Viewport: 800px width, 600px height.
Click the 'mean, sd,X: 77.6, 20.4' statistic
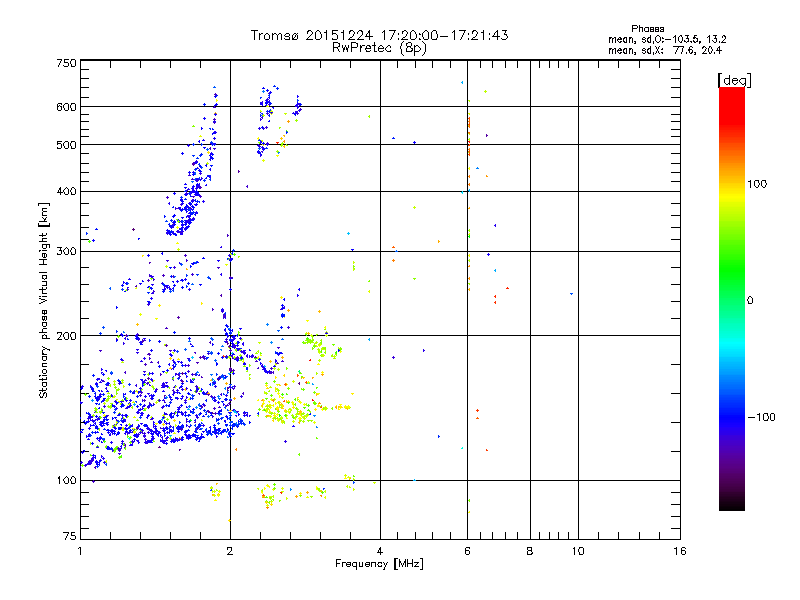coord(665,50)
